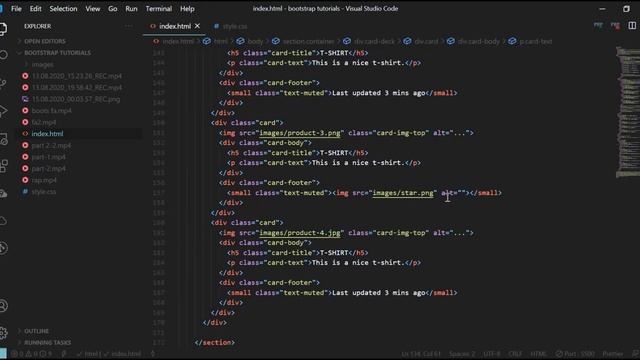Open the 15.08.2020 REC.png file
The width and height of the screenshot is (640, 360).
76,99
